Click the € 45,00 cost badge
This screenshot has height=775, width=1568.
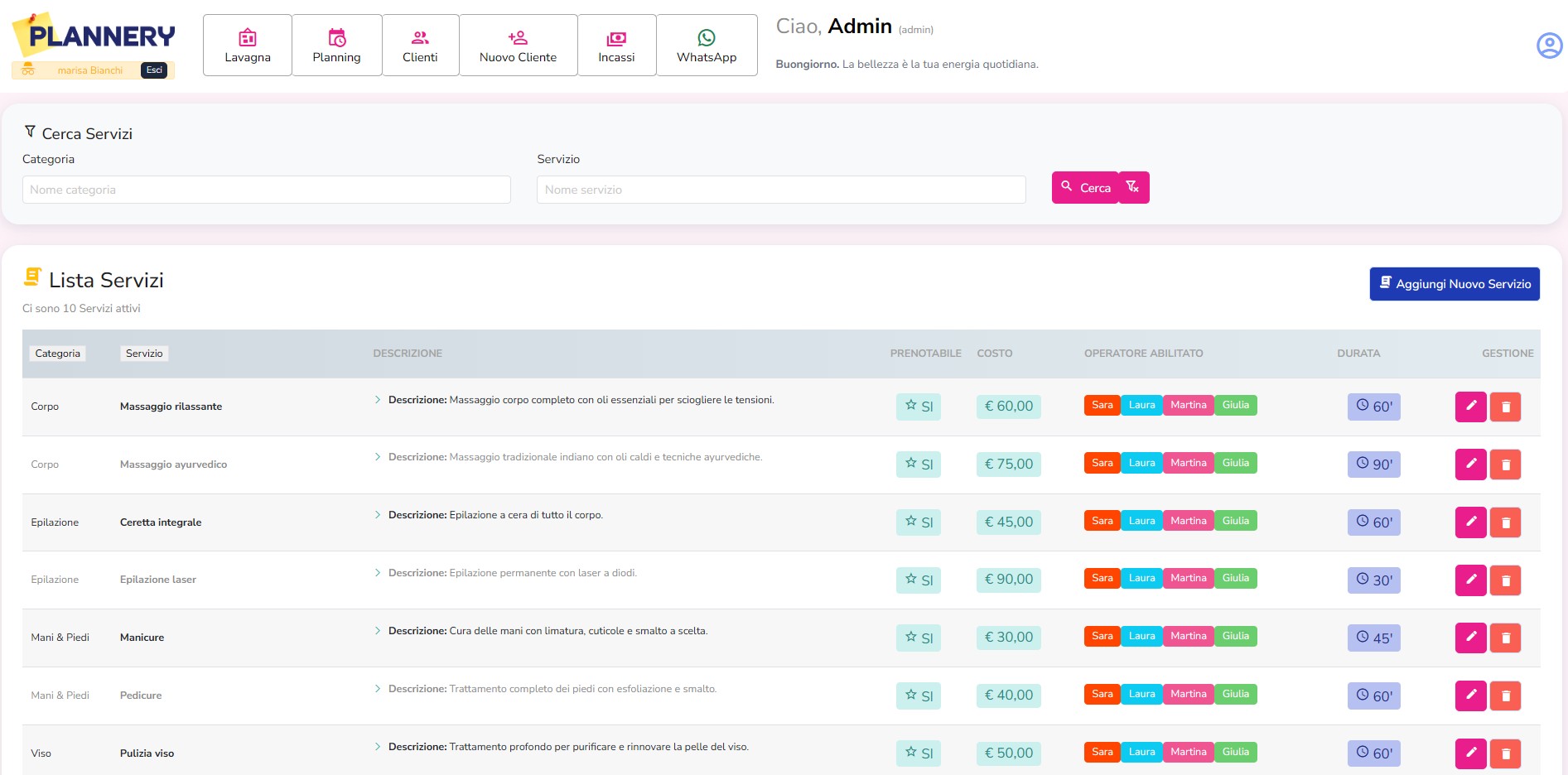(x=1009, y=522)
